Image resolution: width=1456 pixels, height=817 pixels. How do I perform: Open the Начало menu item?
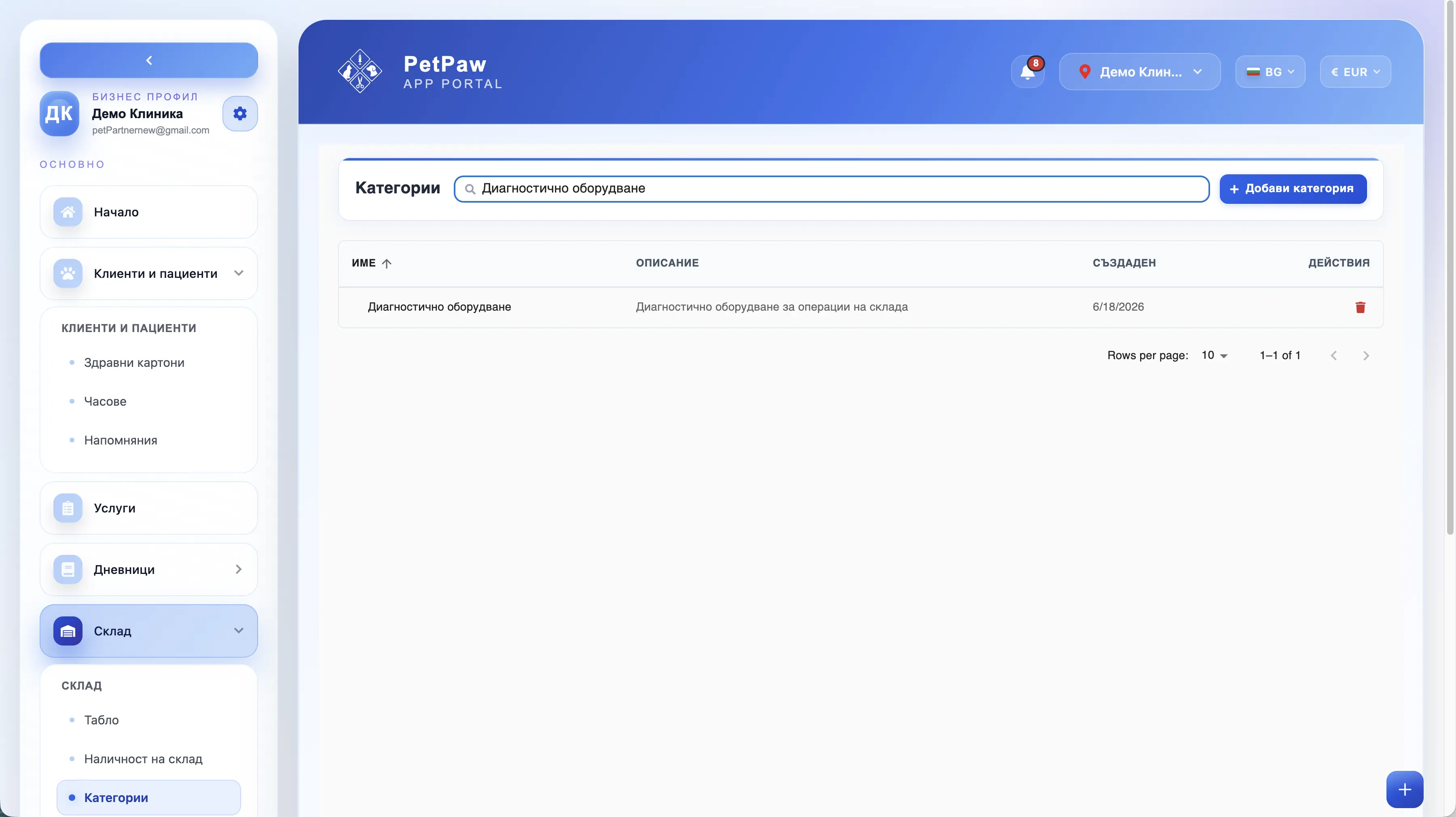[x=149, y=212]
